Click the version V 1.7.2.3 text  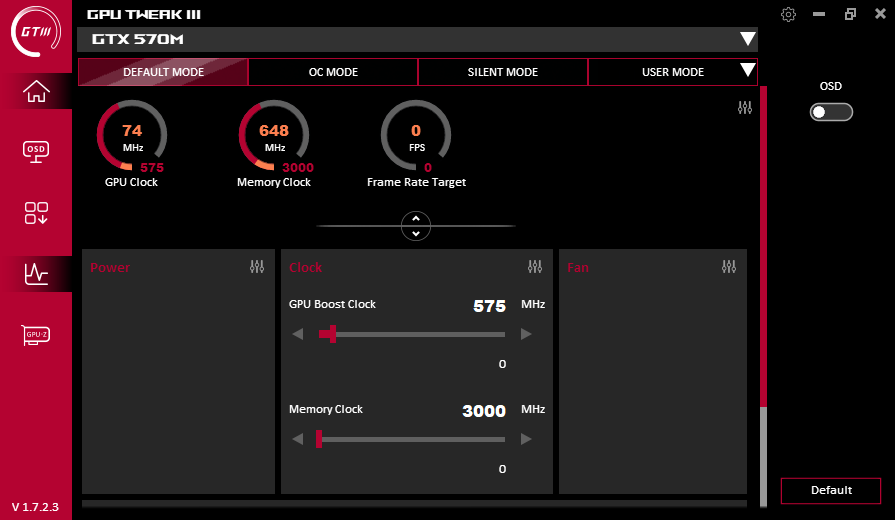[35, 507]
